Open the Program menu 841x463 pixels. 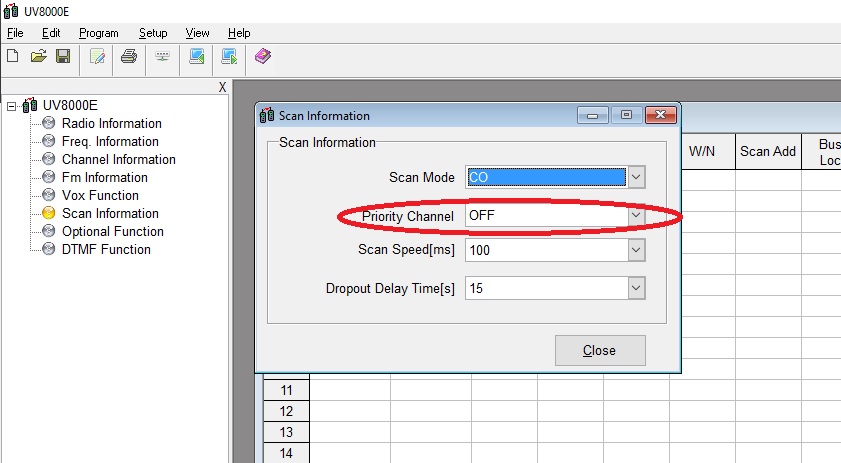99,33
